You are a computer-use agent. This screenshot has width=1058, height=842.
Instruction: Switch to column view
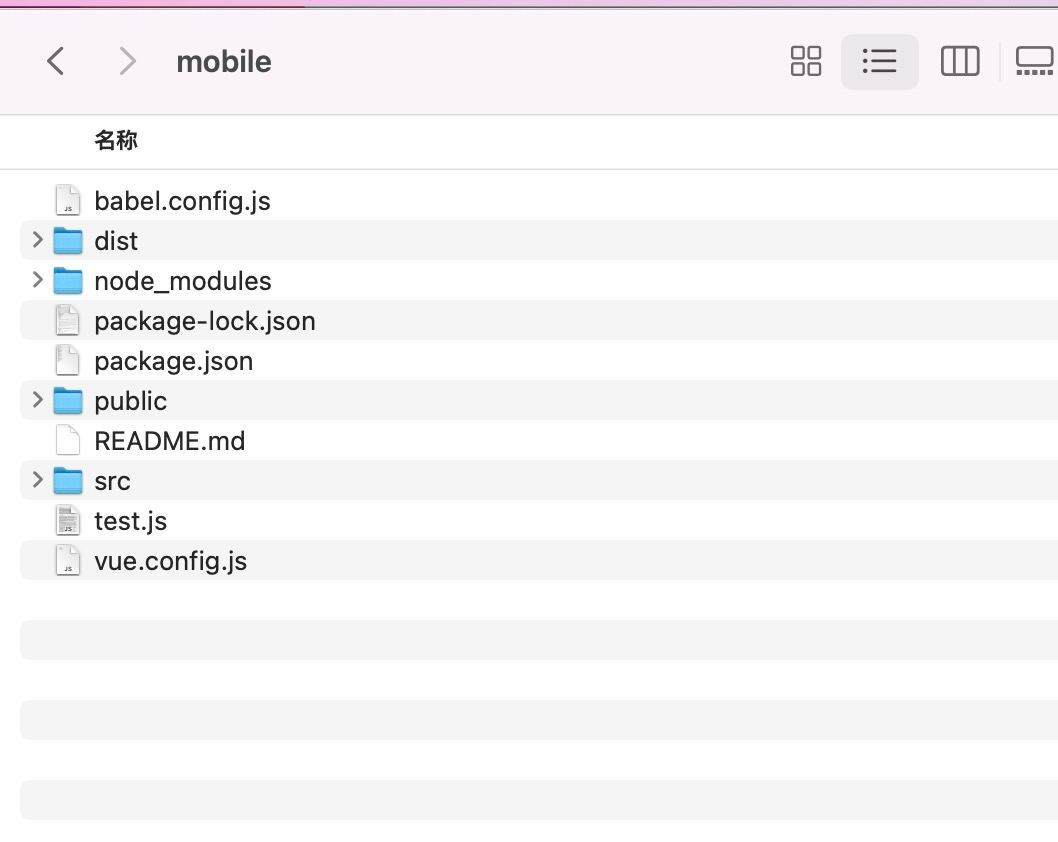point(959,61)
